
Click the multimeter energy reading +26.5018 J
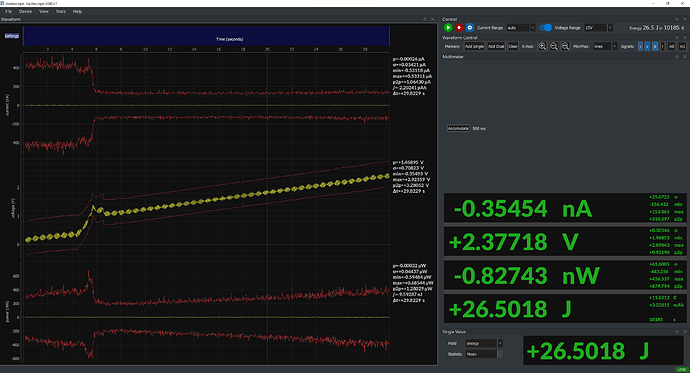[x=510, y=309]
